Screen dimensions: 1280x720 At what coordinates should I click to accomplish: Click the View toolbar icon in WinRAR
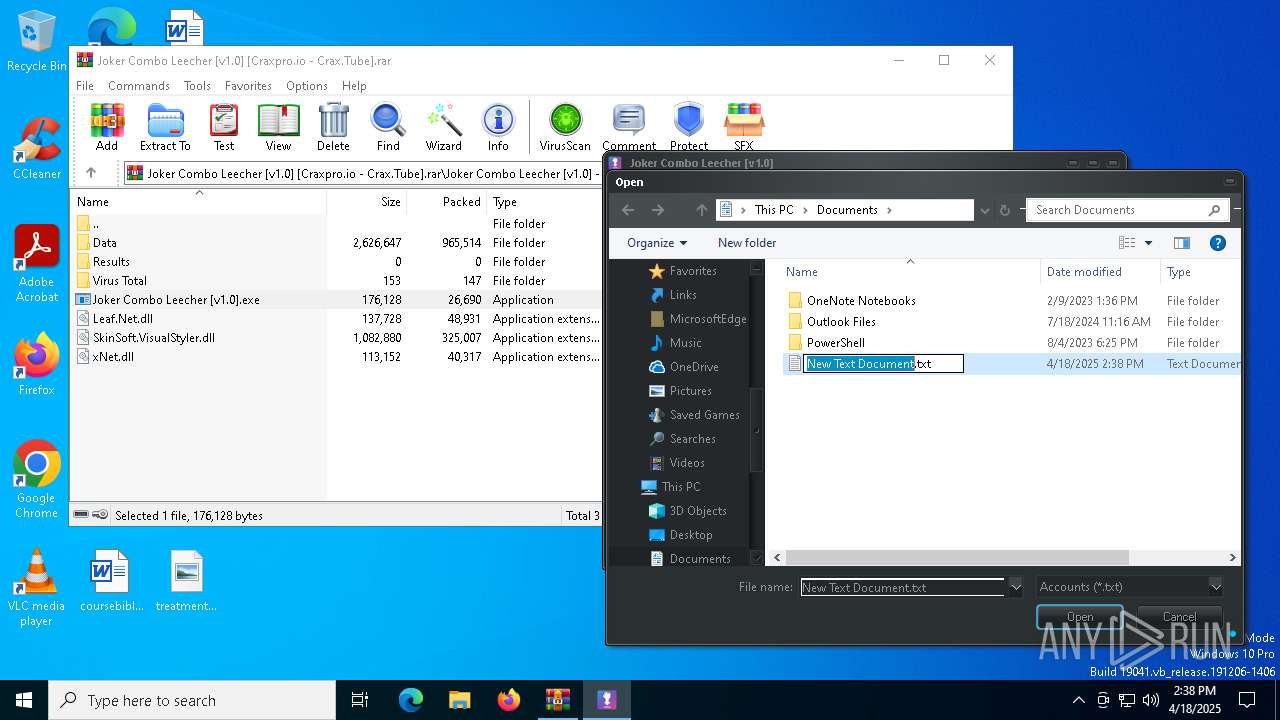pyautogui.click(x=278, y=126)
